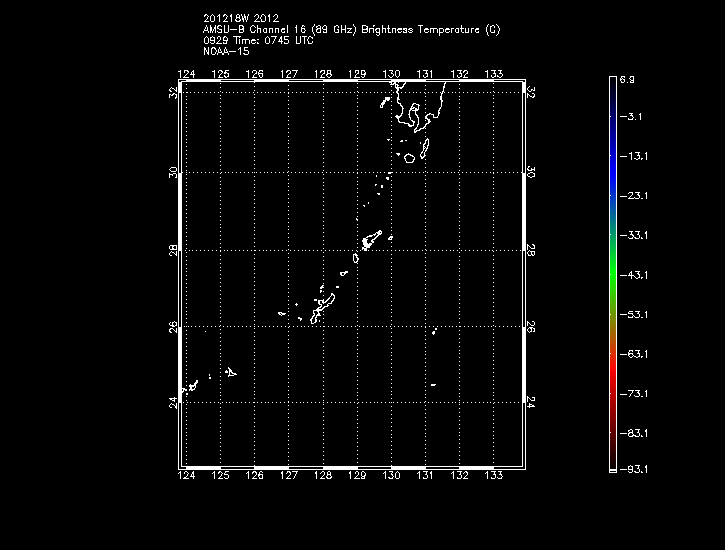Click the 201218W 2012 storm title text
Screen dimensions: 725x550
click(x=238, y=17)
